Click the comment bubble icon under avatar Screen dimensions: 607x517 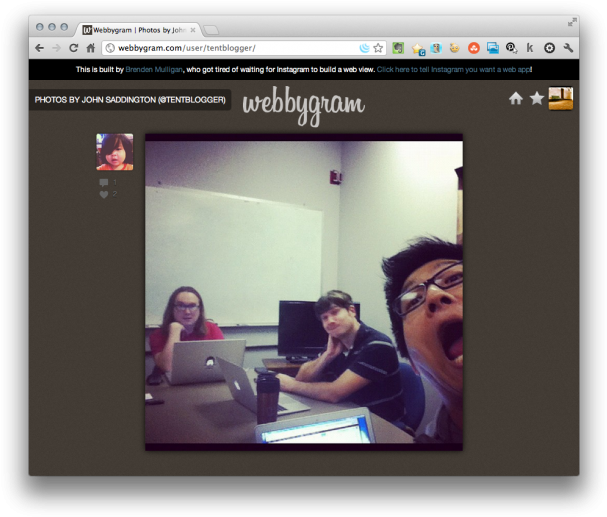pos(104,182)
